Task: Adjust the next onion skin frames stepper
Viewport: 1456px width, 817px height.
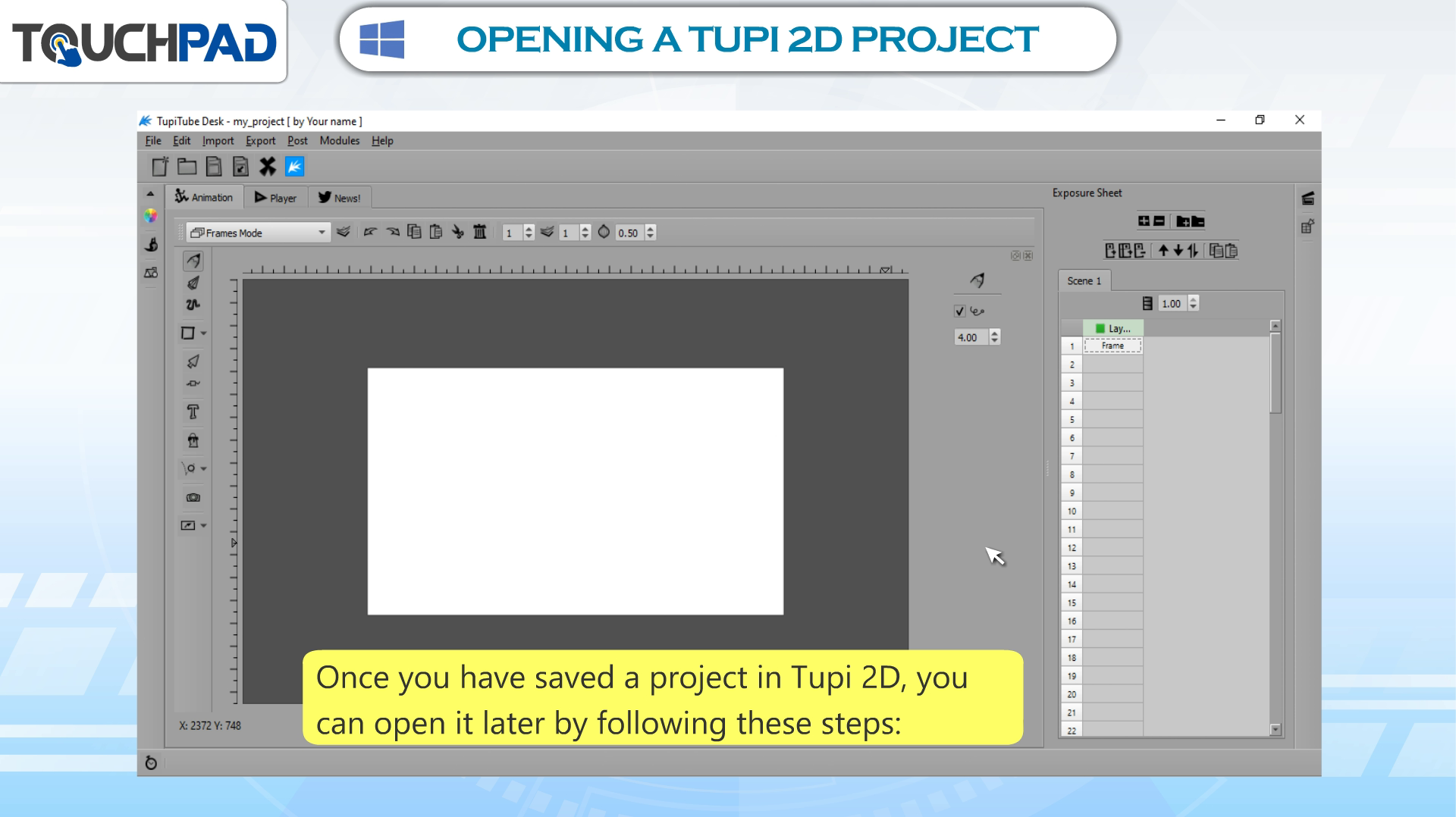Action: (585, 233)
